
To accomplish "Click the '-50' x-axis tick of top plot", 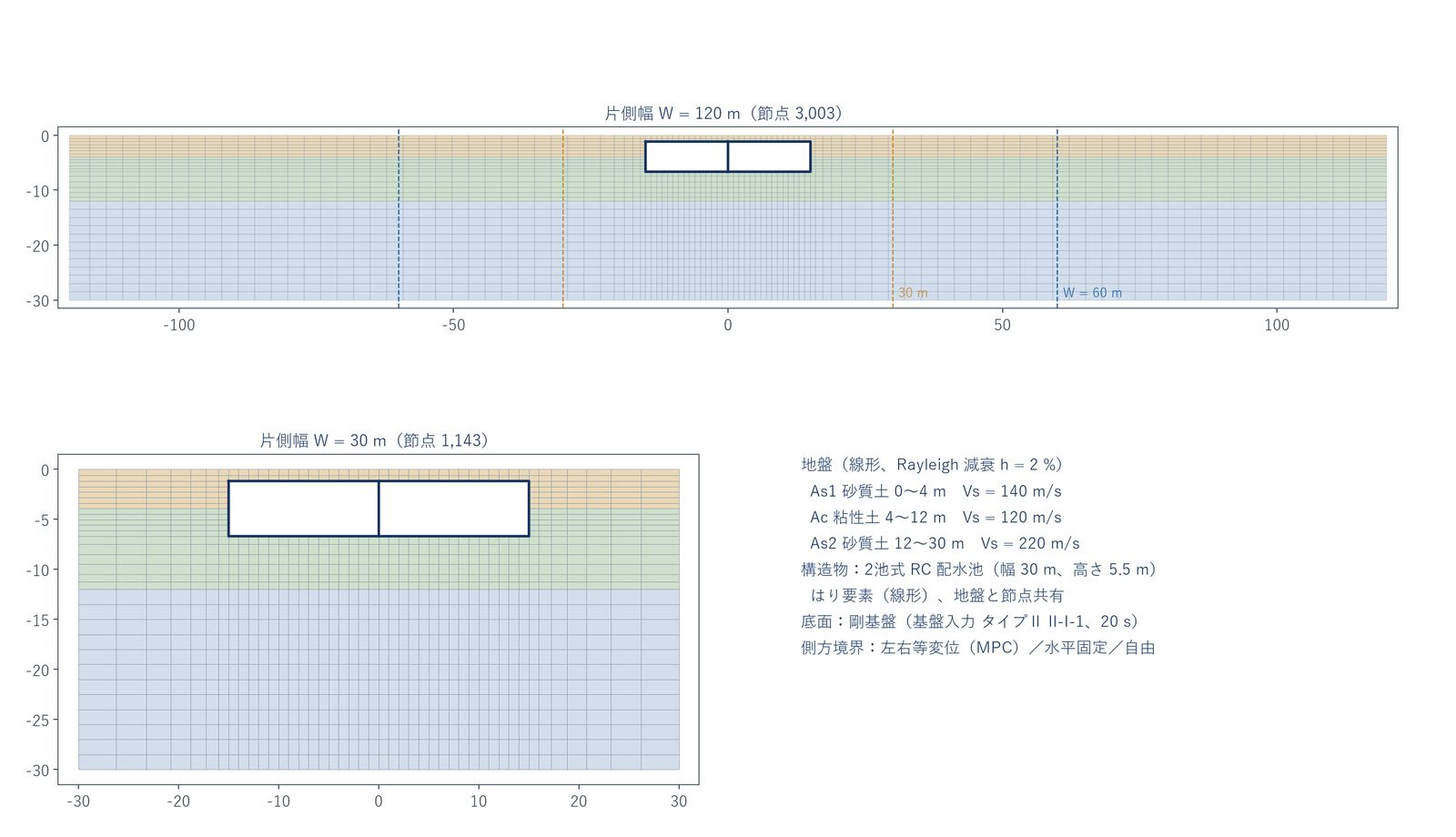I will pyautogui.click(x=453, y=326).
